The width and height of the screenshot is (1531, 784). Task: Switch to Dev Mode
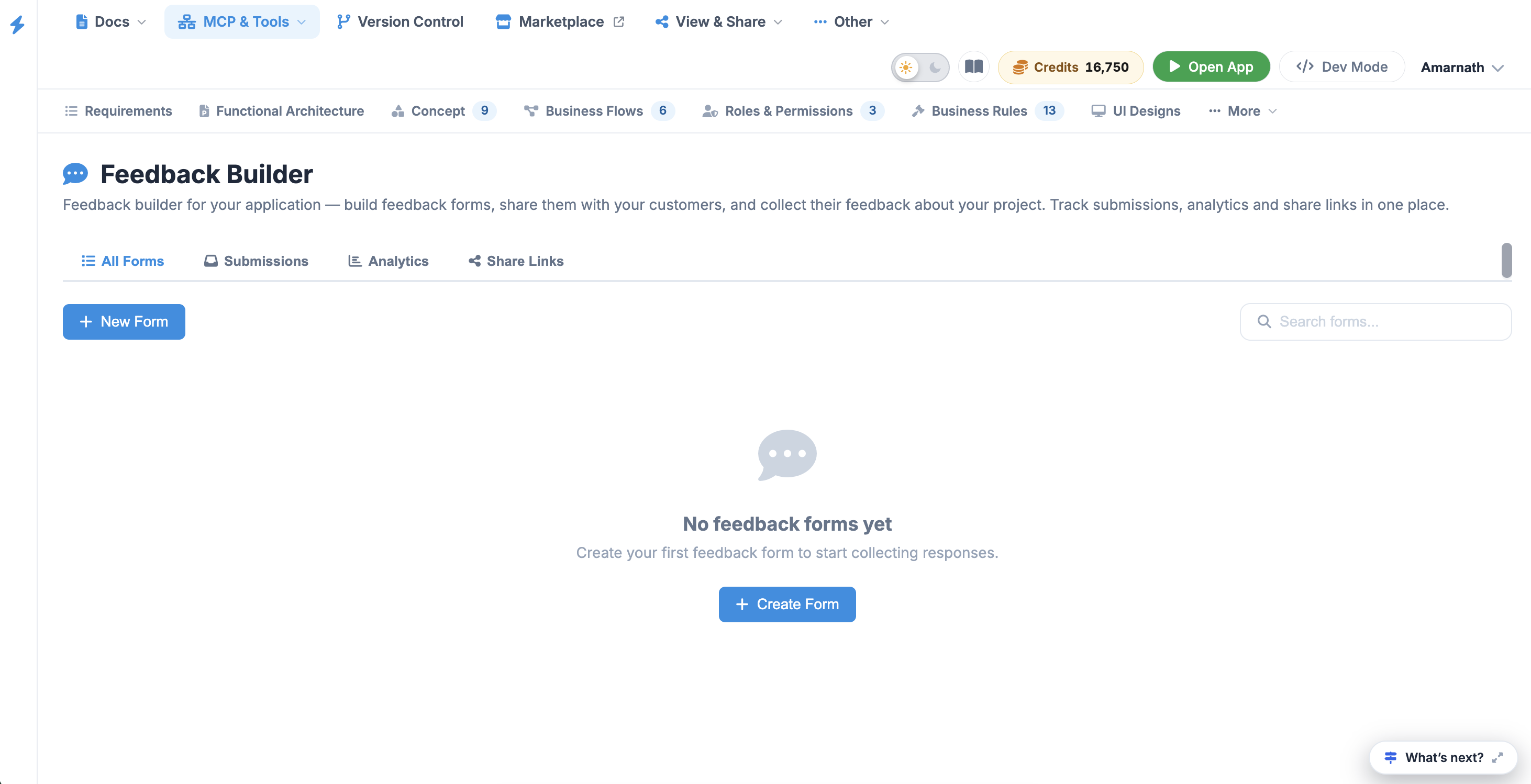pos(1341,66)
